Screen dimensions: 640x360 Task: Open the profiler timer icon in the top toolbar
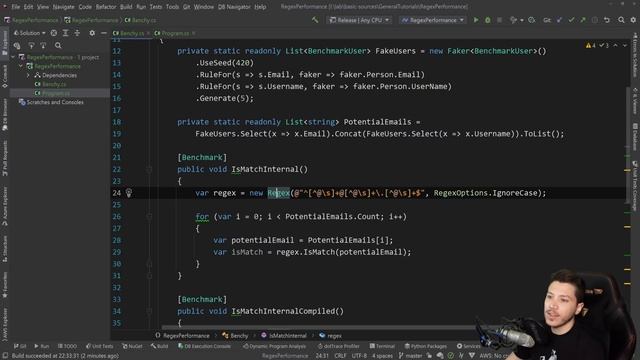tap(531, 20)
